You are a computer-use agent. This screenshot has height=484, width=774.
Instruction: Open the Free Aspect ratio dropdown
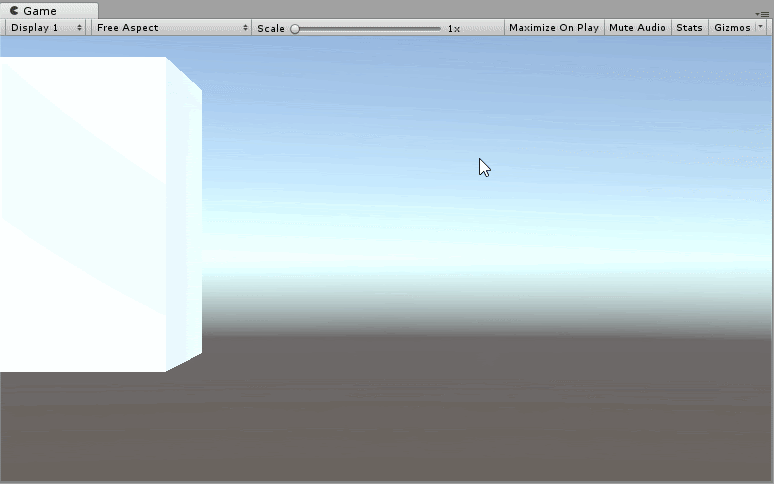pos(171,28)
